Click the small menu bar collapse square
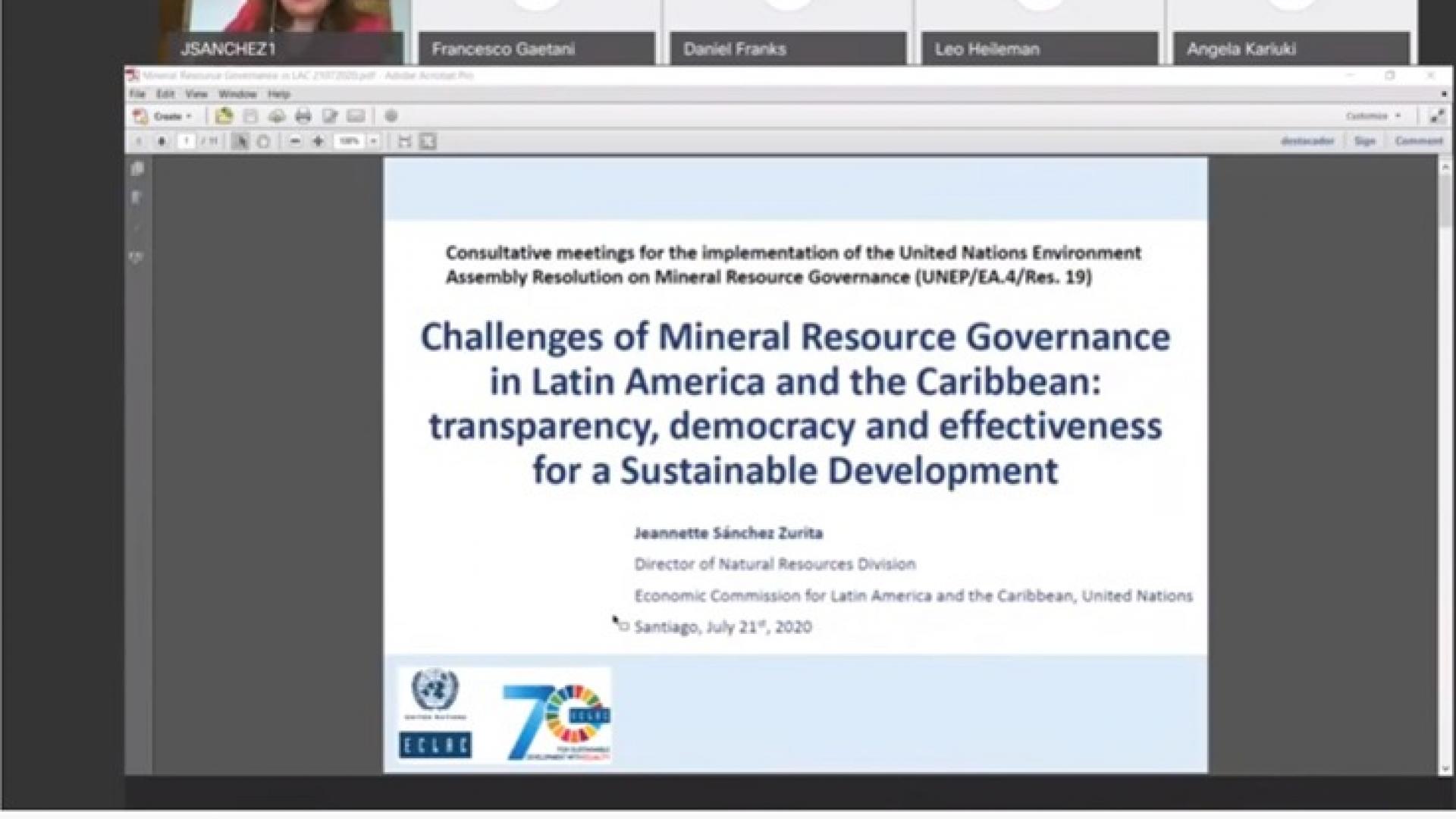This screenshot has height=819, width=1456. coord(1444,94)
